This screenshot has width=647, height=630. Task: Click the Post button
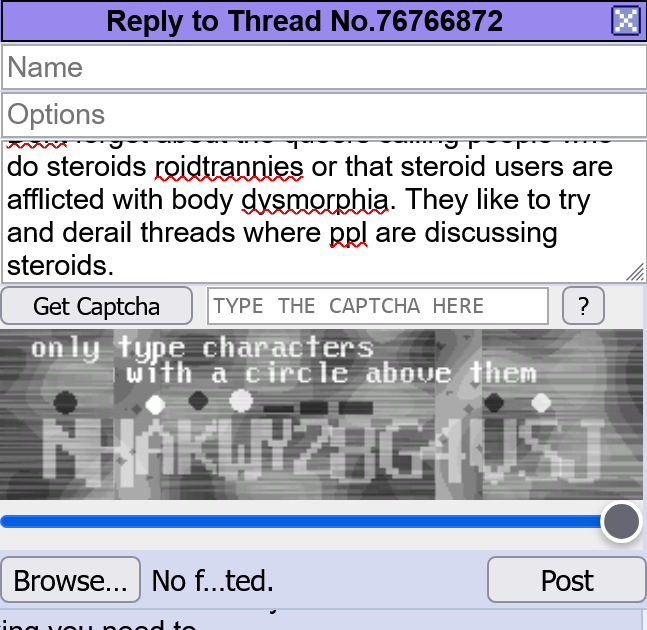coord(567,580)
